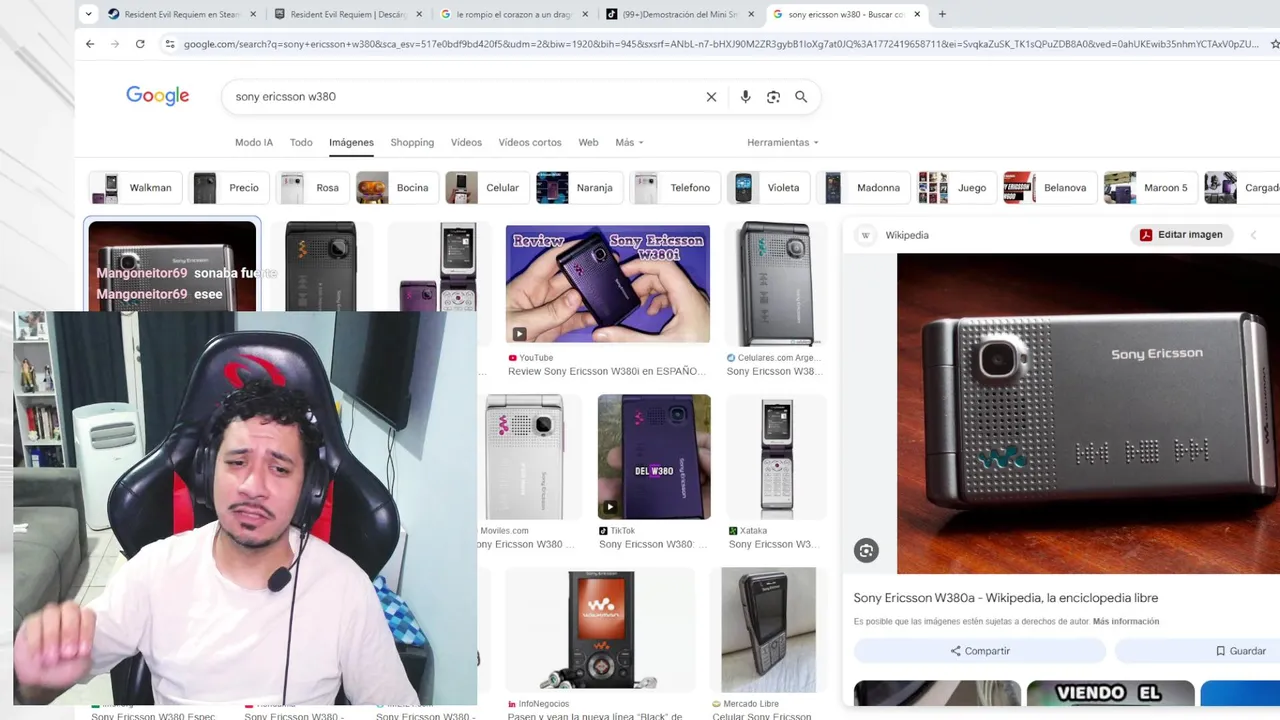Filter images by Rosa chip

click(312, 187)
